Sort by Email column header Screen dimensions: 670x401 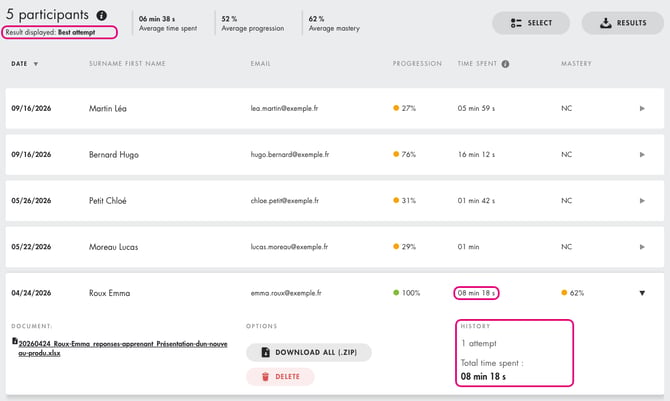click(260, 64)
